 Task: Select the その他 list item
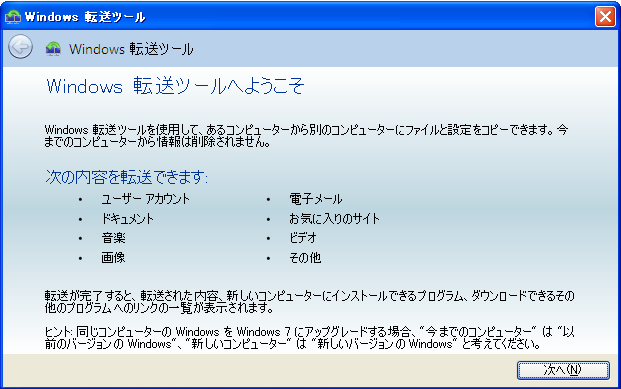(x=305, y=258)
